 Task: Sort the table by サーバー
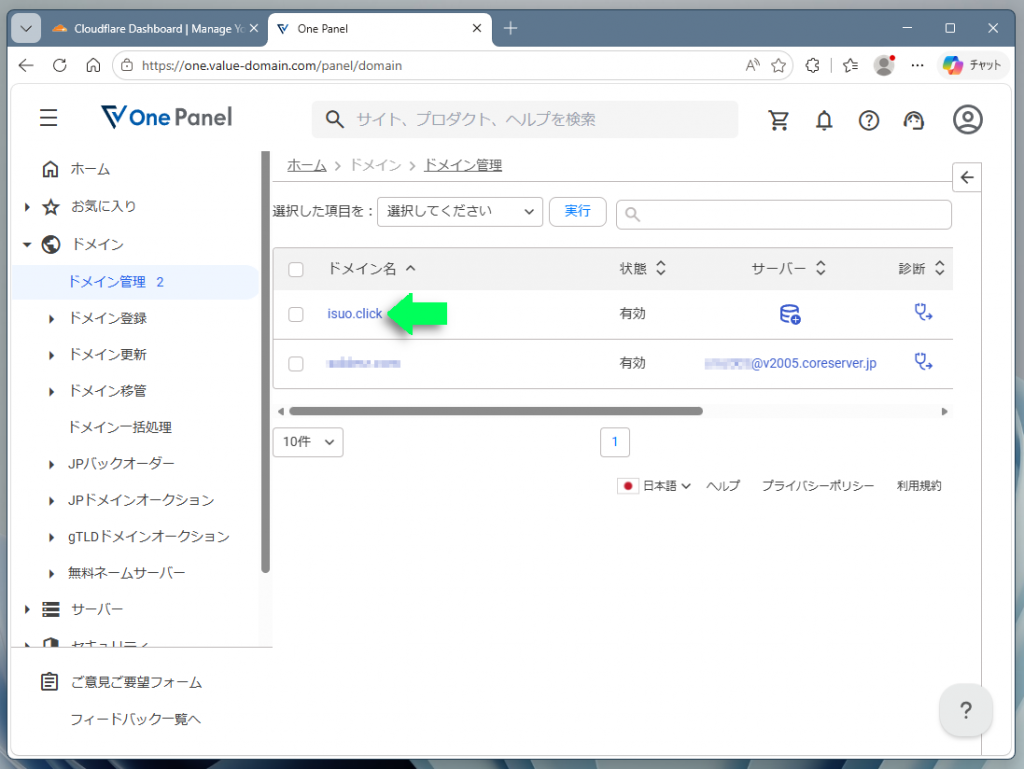[x=788, y=268]
